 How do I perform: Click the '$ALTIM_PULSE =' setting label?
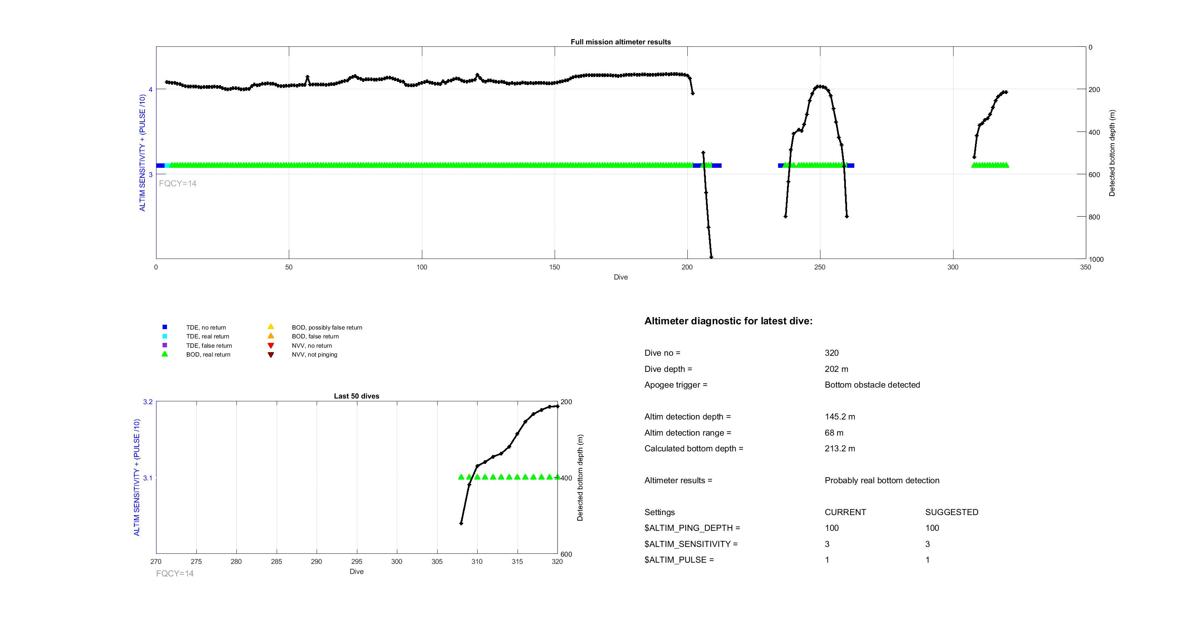click(x=680, y=560)
